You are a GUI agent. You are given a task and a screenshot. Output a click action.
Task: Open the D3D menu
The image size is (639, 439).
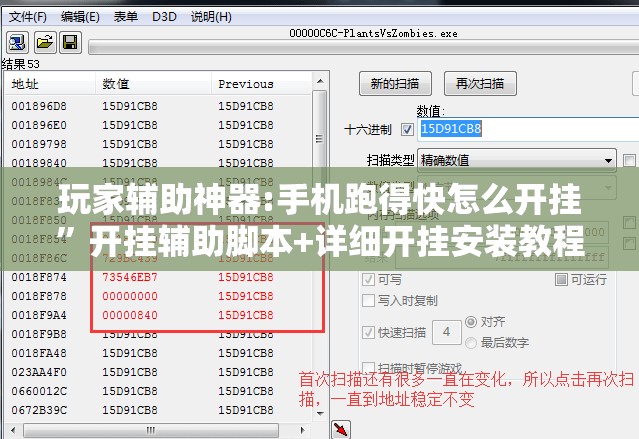(x=164, y=17)
